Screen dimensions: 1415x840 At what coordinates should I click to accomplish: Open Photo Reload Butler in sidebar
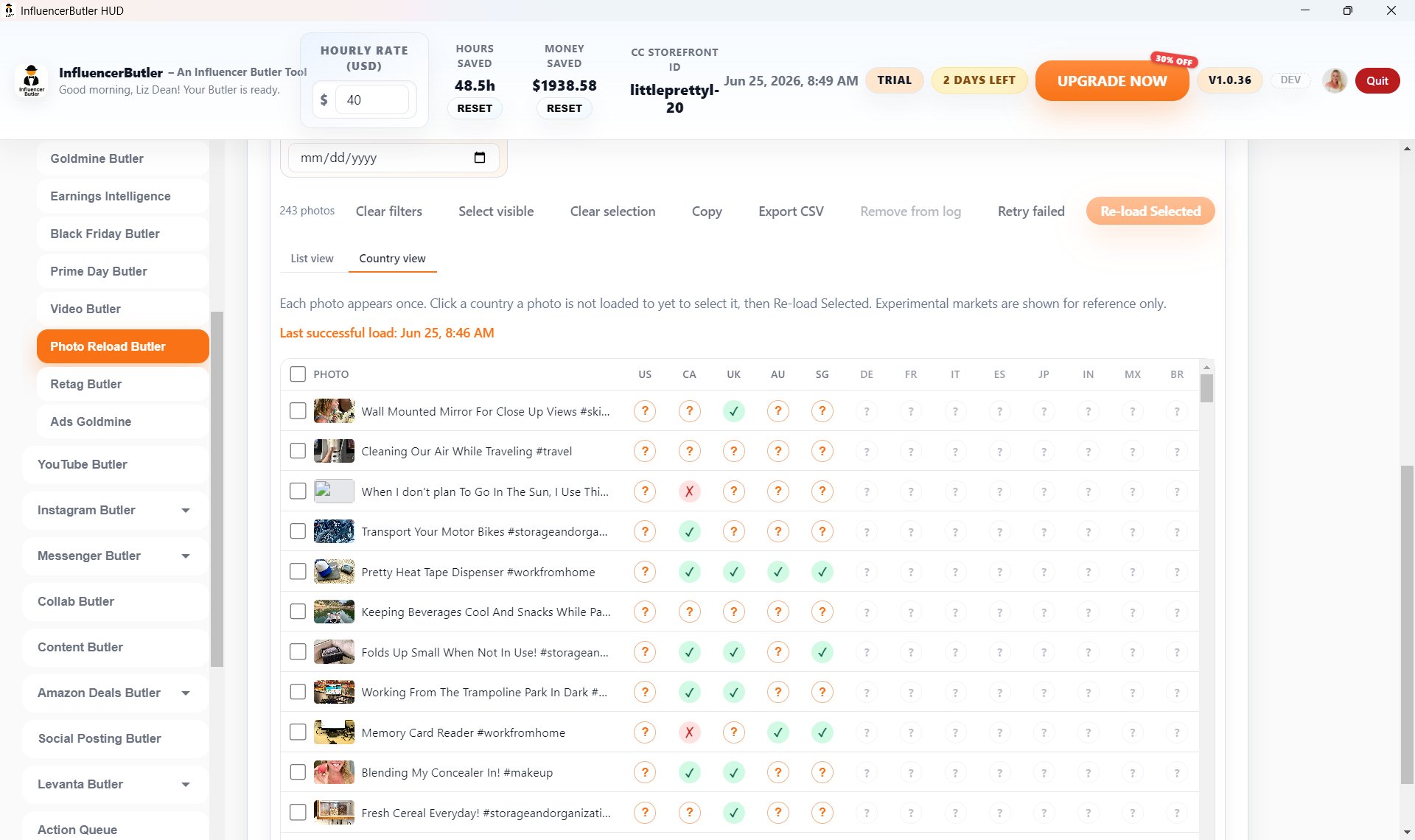(x=123, y=346)
